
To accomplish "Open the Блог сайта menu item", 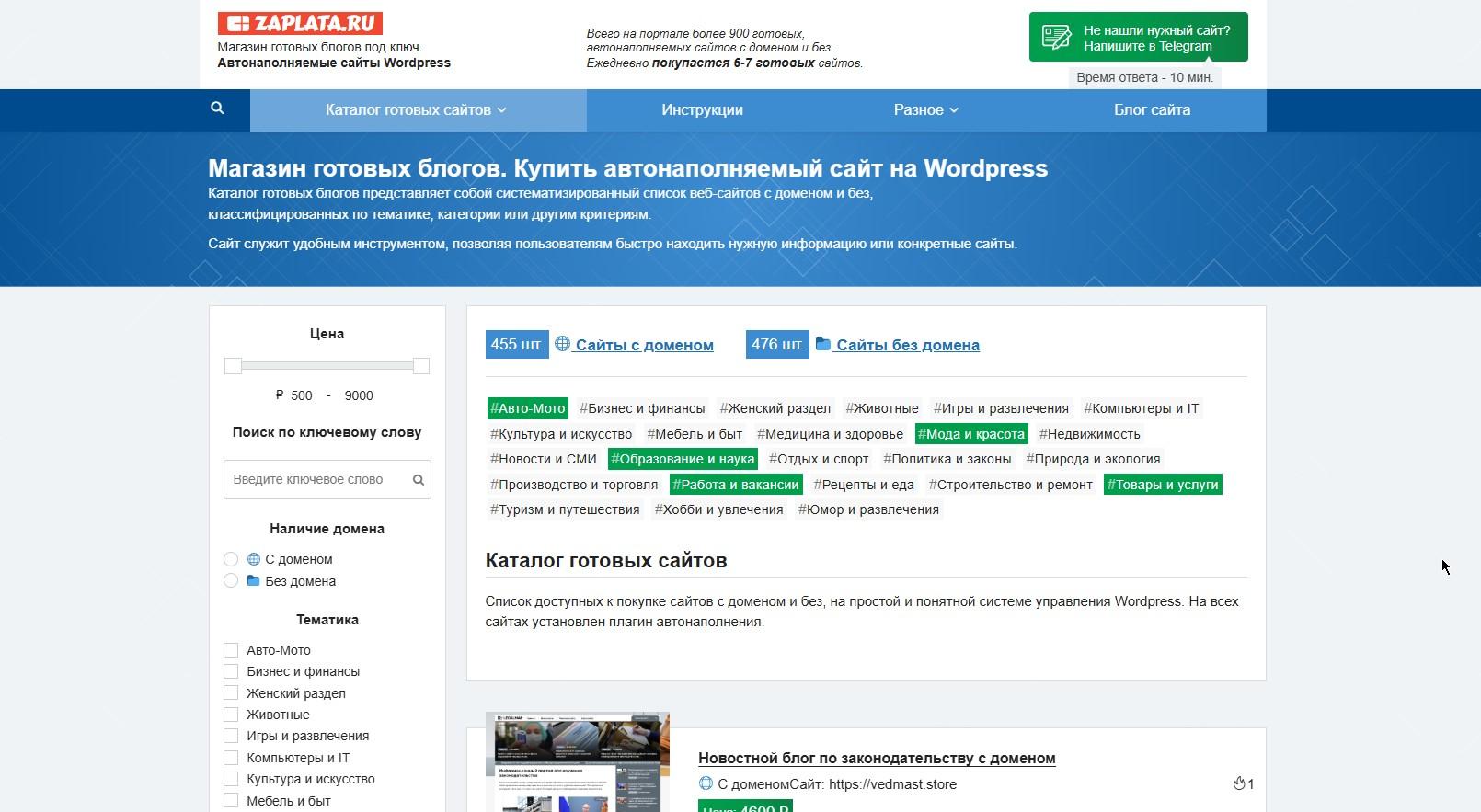I will tap(1152, 109).
